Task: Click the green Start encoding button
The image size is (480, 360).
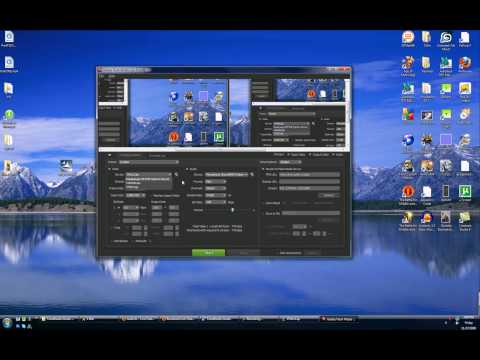Action: 208,253
